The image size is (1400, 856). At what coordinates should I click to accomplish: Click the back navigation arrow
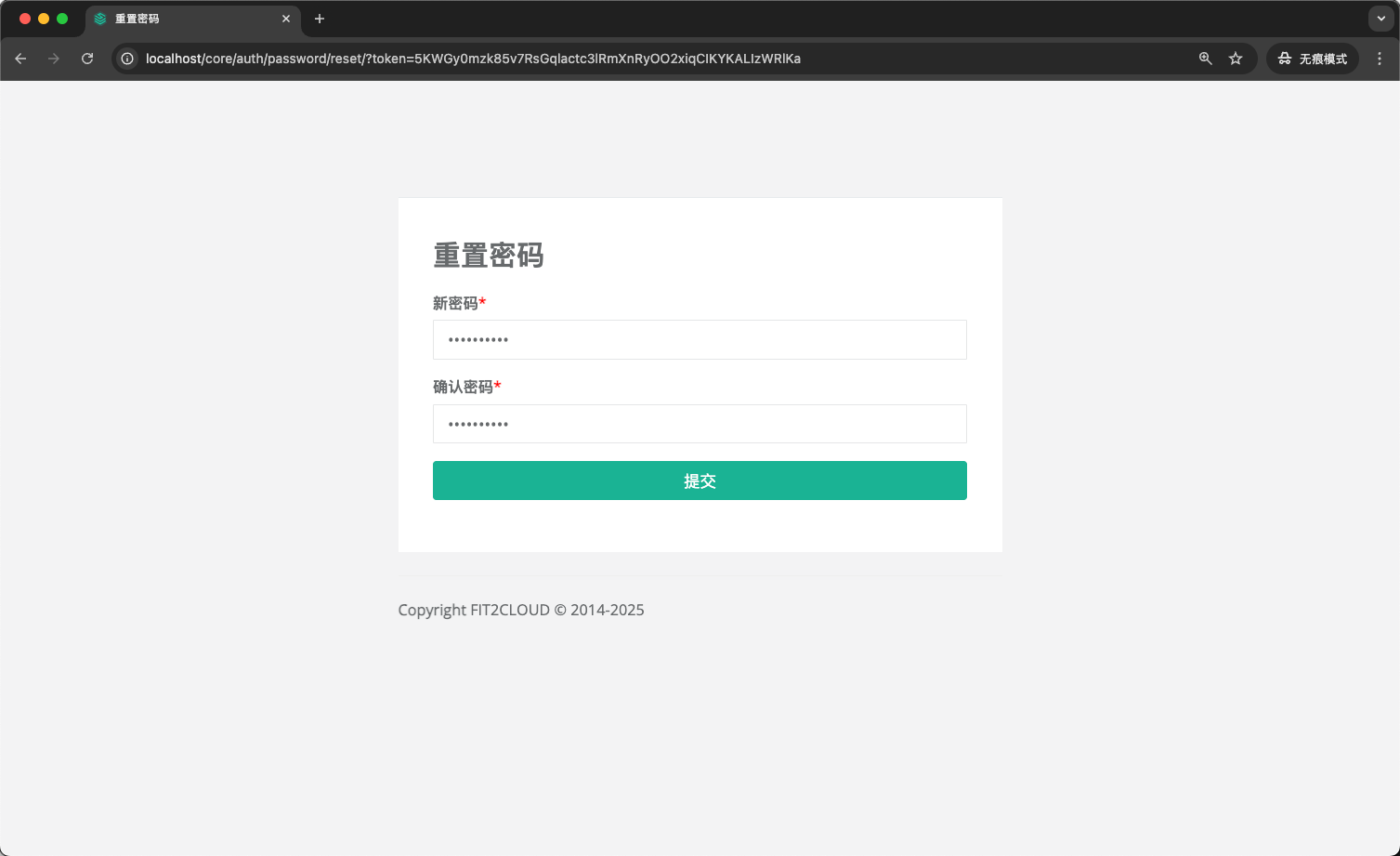click(x=20, y=58)
